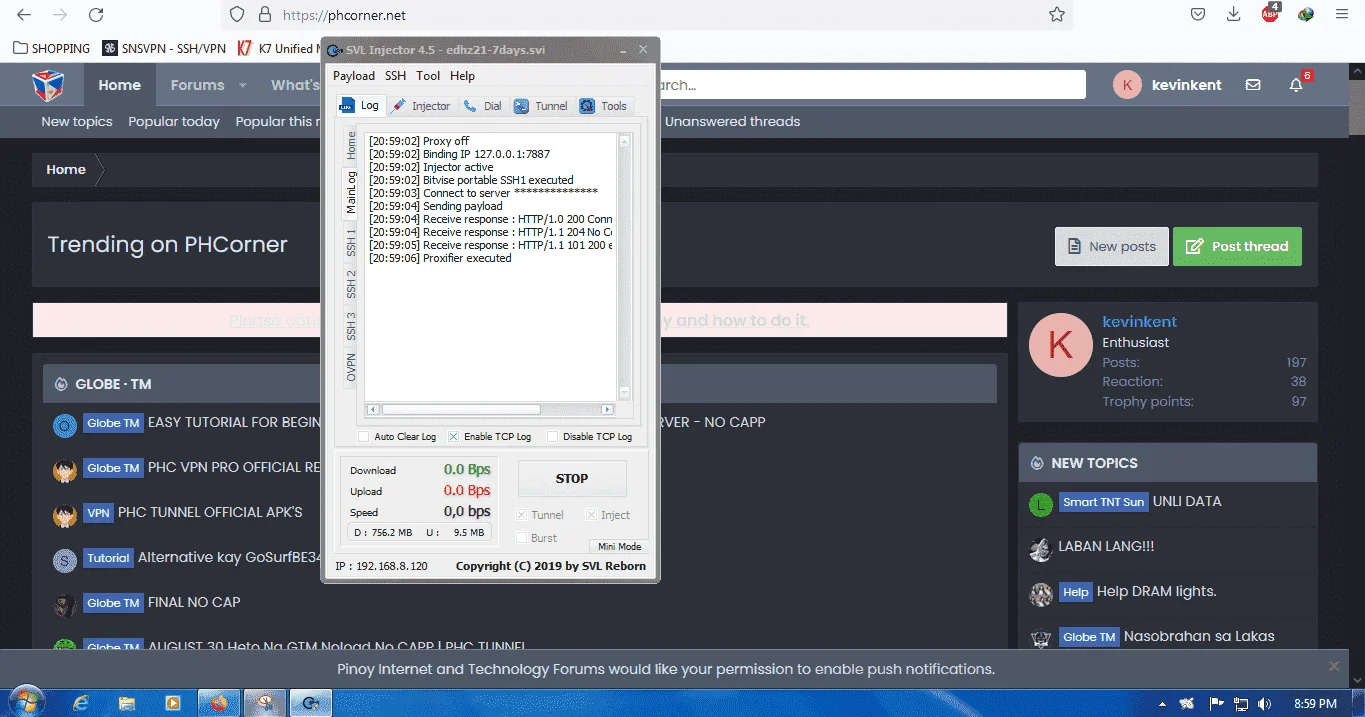This screenshot has height=717, width=1365.
Task: Open the inbox envelope icon
Action: pos(1253,85)
